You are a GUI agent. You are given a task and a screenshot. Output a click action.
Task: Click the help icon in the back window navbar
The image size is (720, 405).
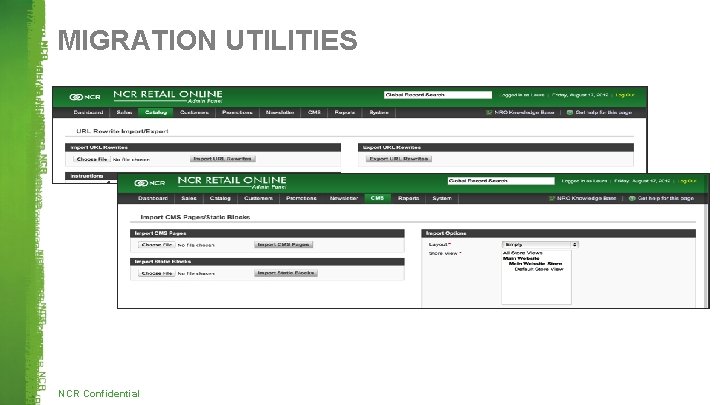coord(569,112)
